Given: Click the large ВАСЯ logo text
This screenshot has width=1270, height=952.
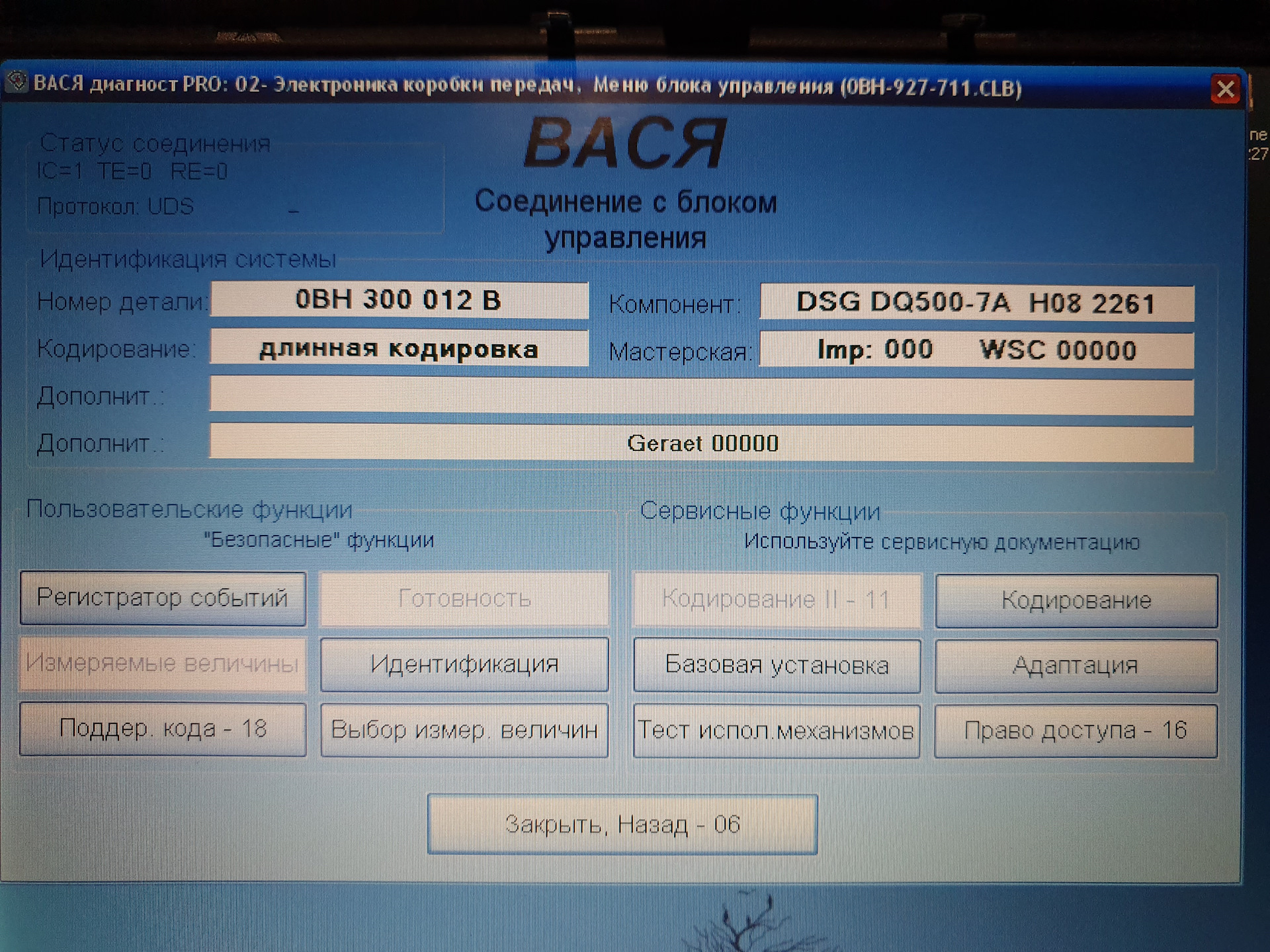Looking at the screenshot, I should (x=626, y=143).
